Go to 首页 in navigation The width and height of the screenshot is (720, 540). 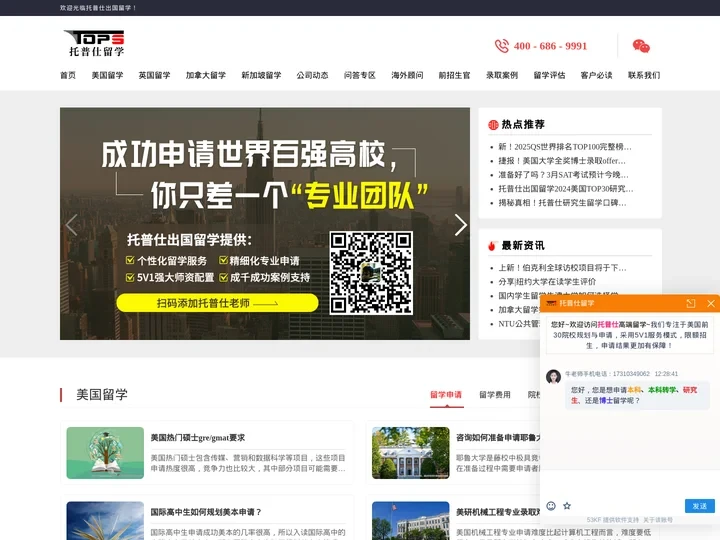click(x=68, y=75)
